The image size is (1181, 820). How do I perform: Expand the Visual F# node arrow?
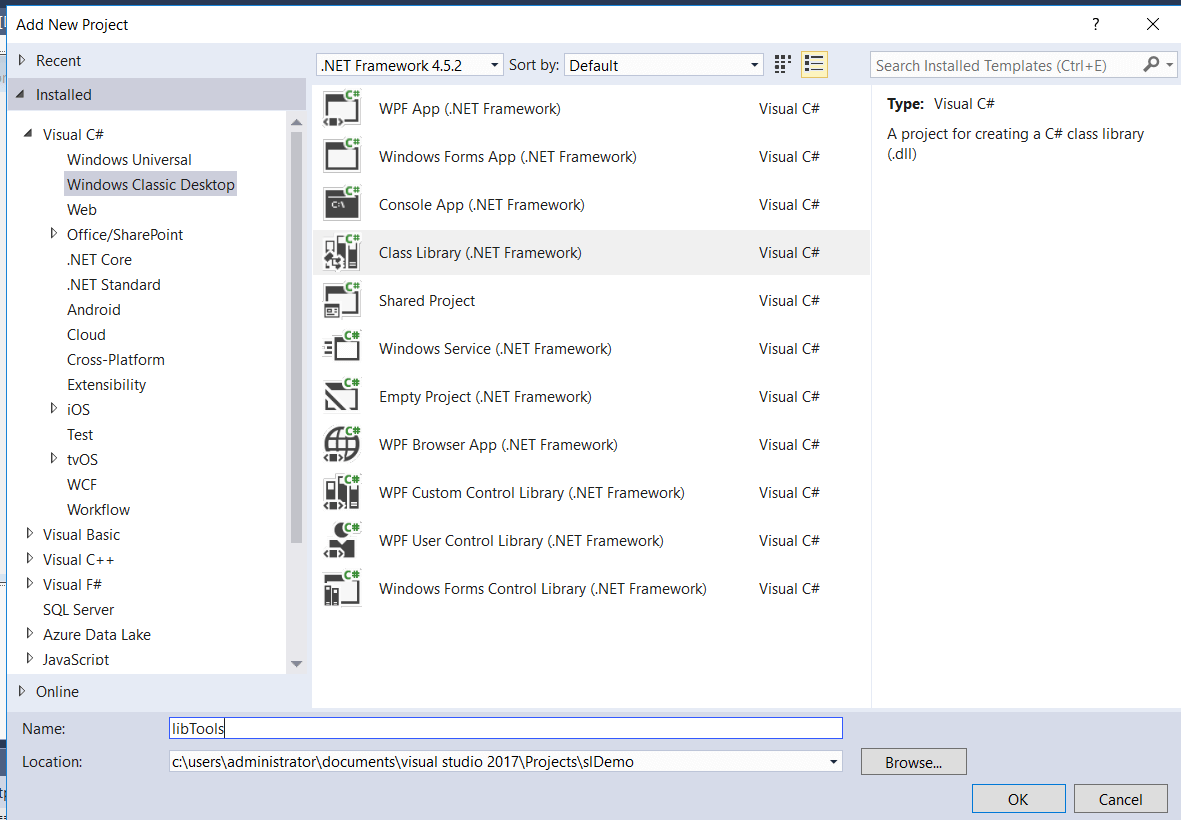(x=29, y=583)
